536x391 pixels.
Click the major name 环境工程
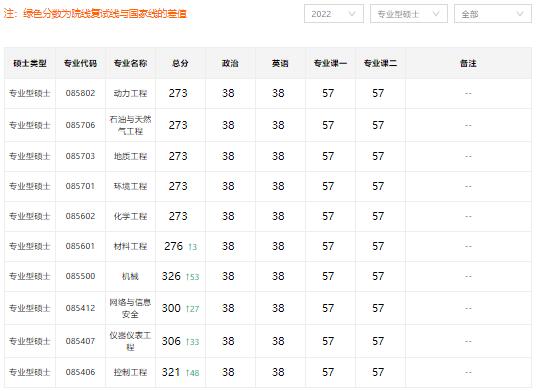tap(131, 186)
